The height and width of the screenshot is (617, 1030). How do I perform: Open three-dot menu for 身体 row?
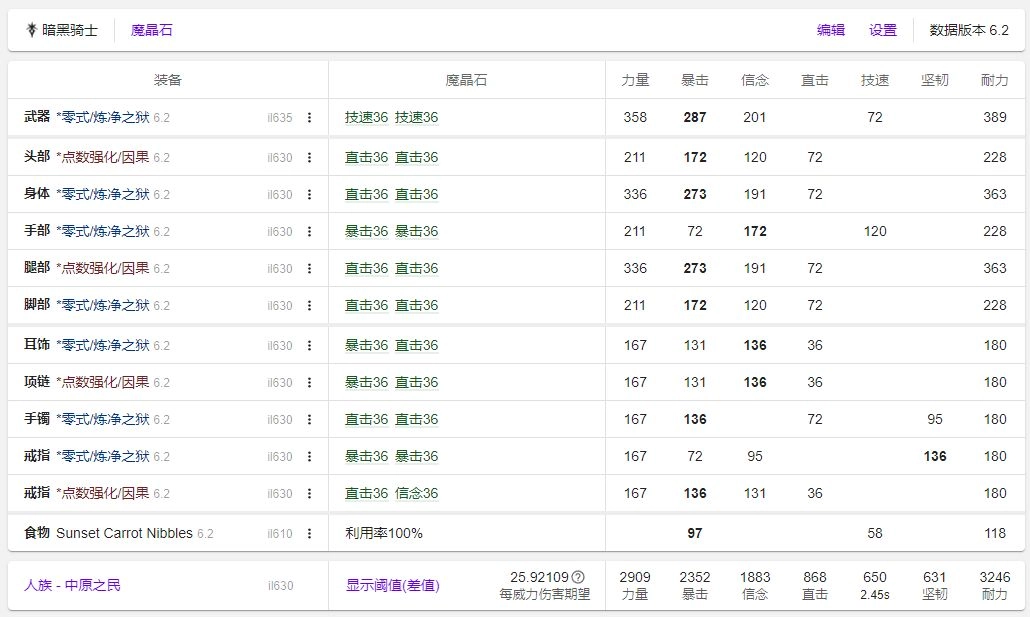pyautogui.click(x=309, y=195)
